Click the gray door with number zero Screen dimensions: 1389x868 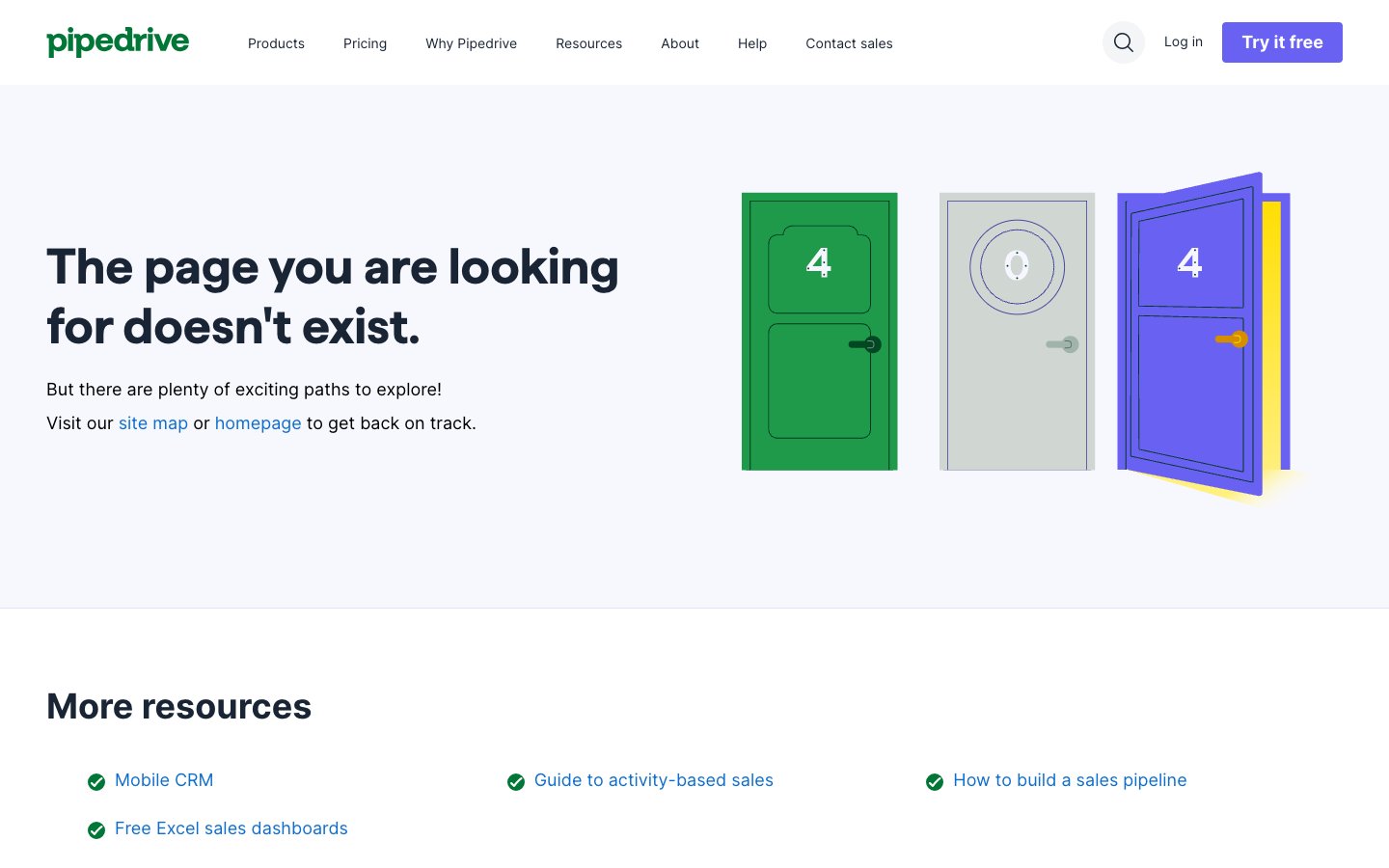coord(1017,332)
